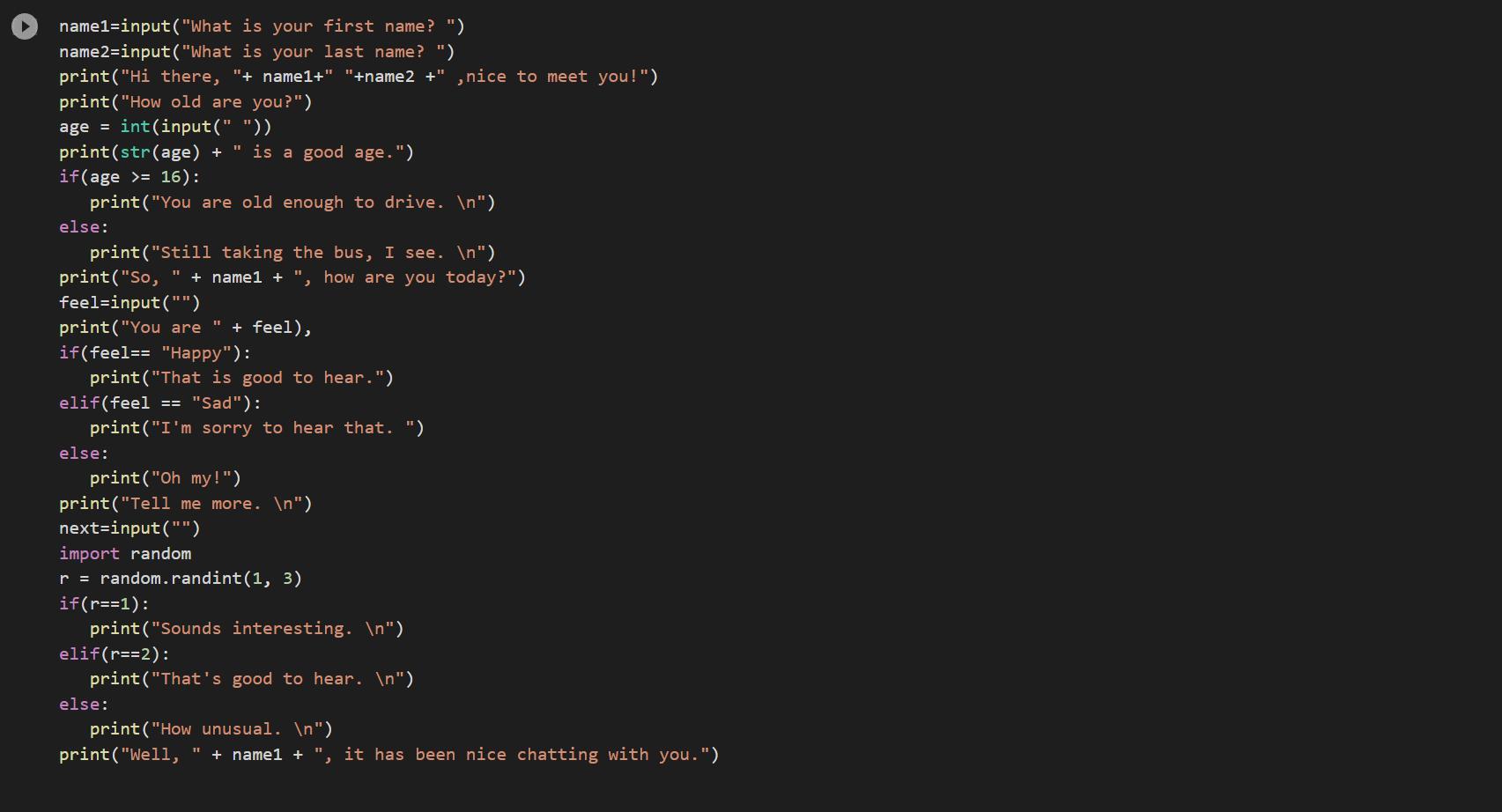Image resolution: width=1502 pixels, height=812 pixels.
Task: Click the import random statement
Action: (x=125, y=554)
